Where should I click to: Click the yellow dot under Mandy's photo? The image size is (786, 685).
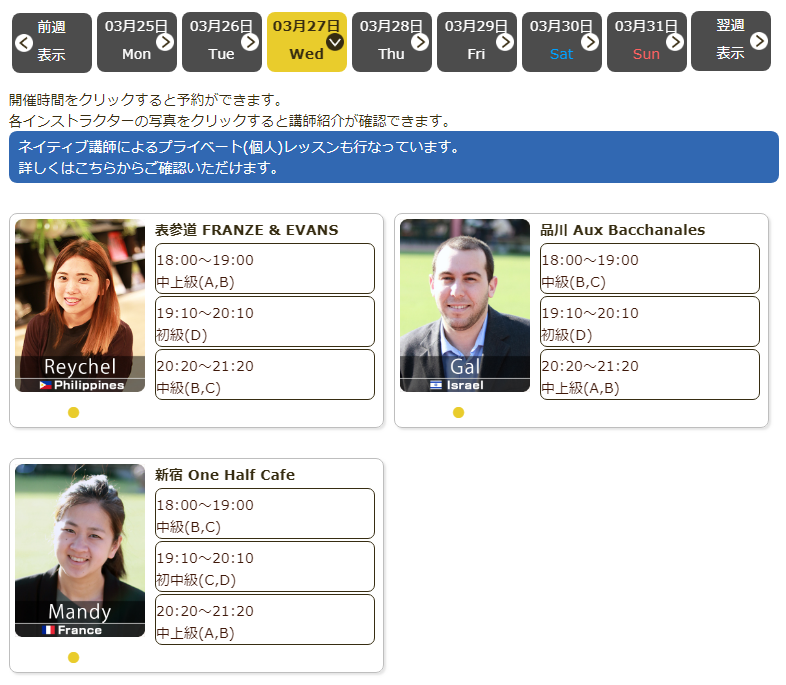[73, 657]
